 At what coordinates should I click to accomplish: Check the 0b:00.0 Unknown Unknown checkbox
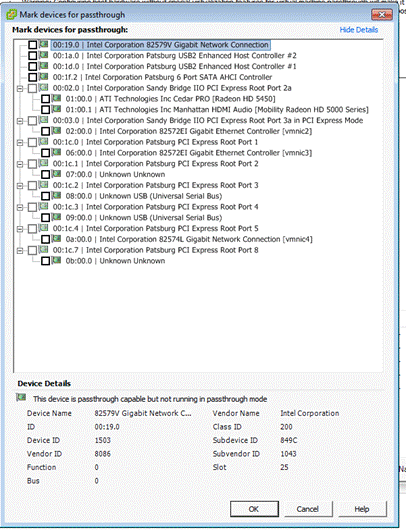coord(46,261)
